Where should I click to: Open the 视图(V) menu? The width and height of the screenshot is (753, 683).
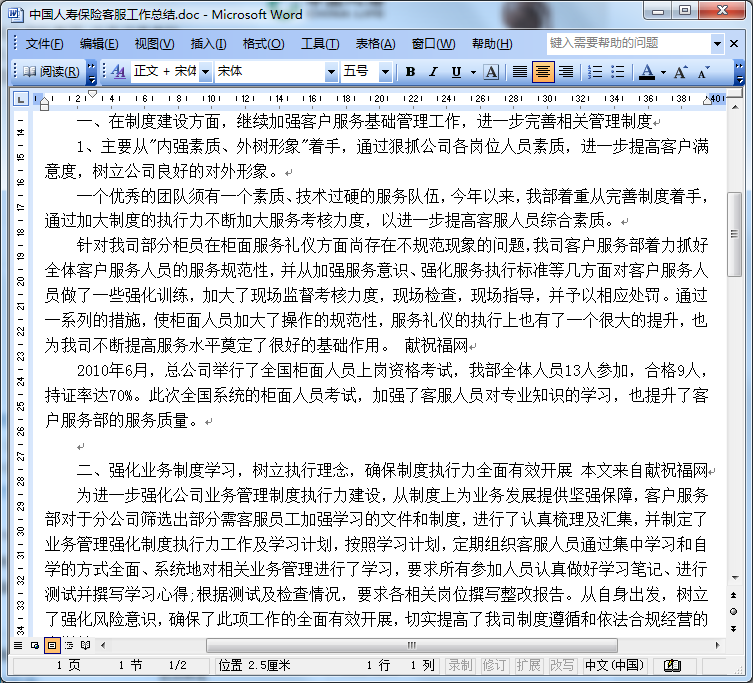(x=154, y=44)
